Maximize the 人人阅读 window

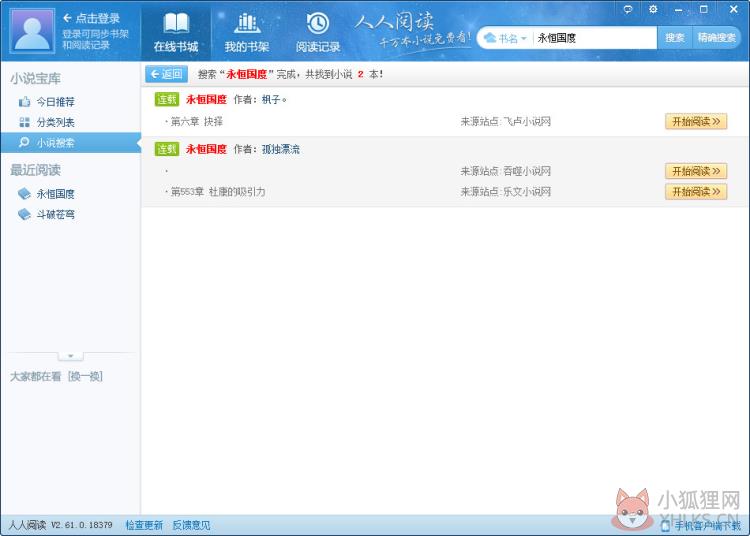(x=704, y=9)
